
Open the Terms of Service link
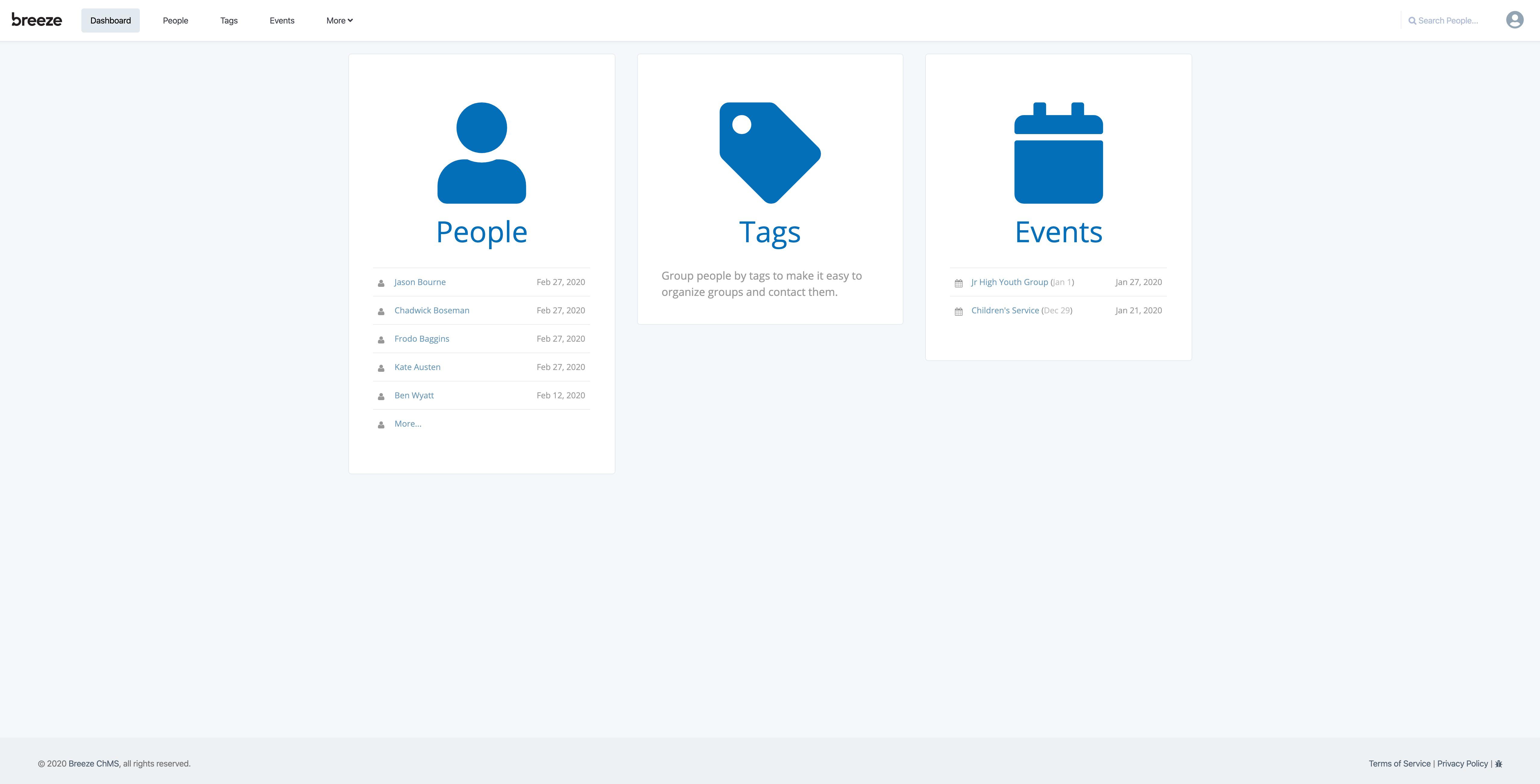coord(1399,764)
